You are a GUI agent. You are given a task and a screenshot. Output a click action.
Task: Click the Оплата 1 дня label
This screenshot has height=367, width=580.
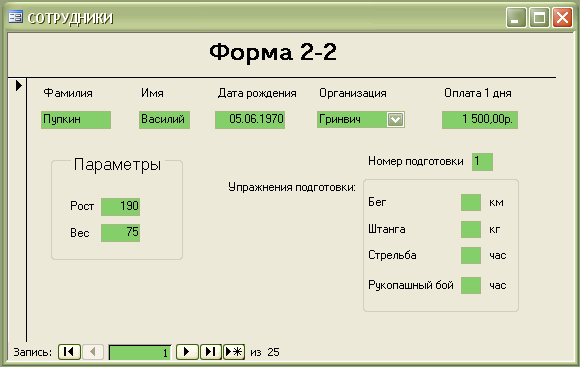click(x=478, y=93)
